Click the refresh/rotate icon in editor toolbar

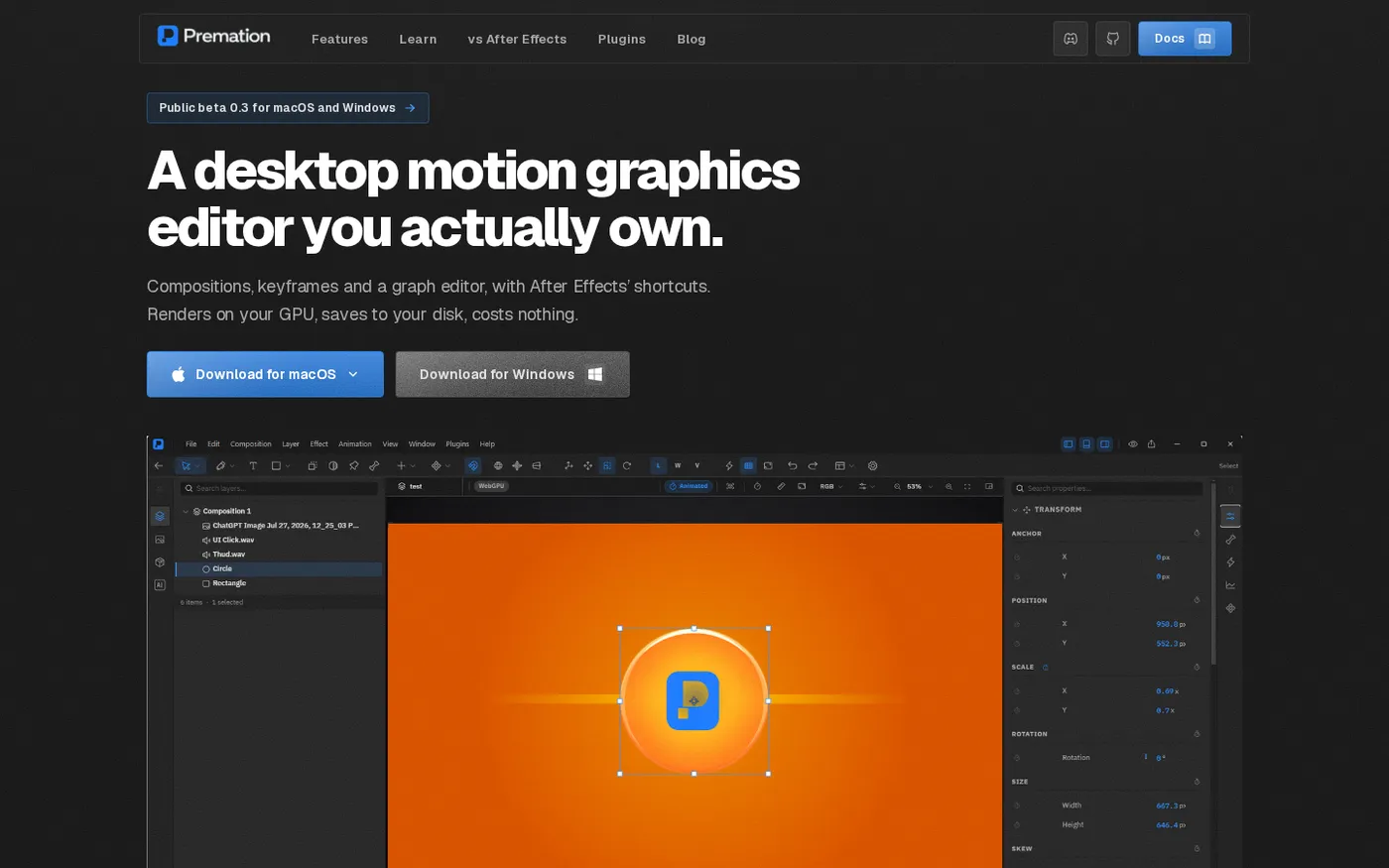pos(627,465)
